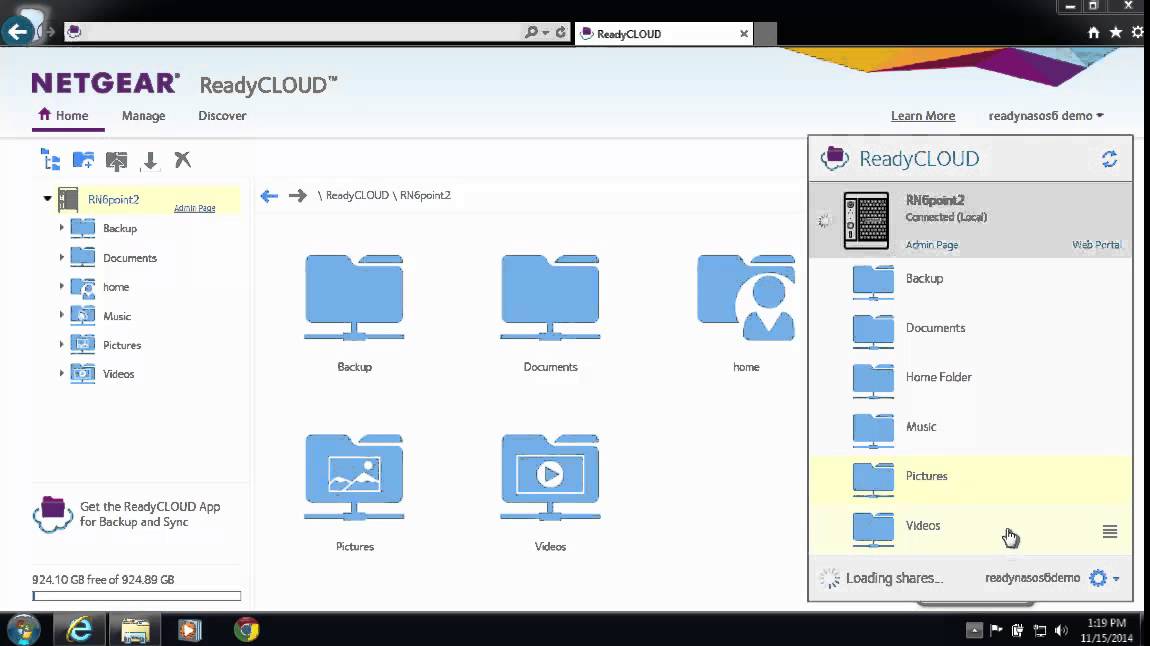Click the browser forward button
This screenshot has width=1150, height=646.
[50, 32]
